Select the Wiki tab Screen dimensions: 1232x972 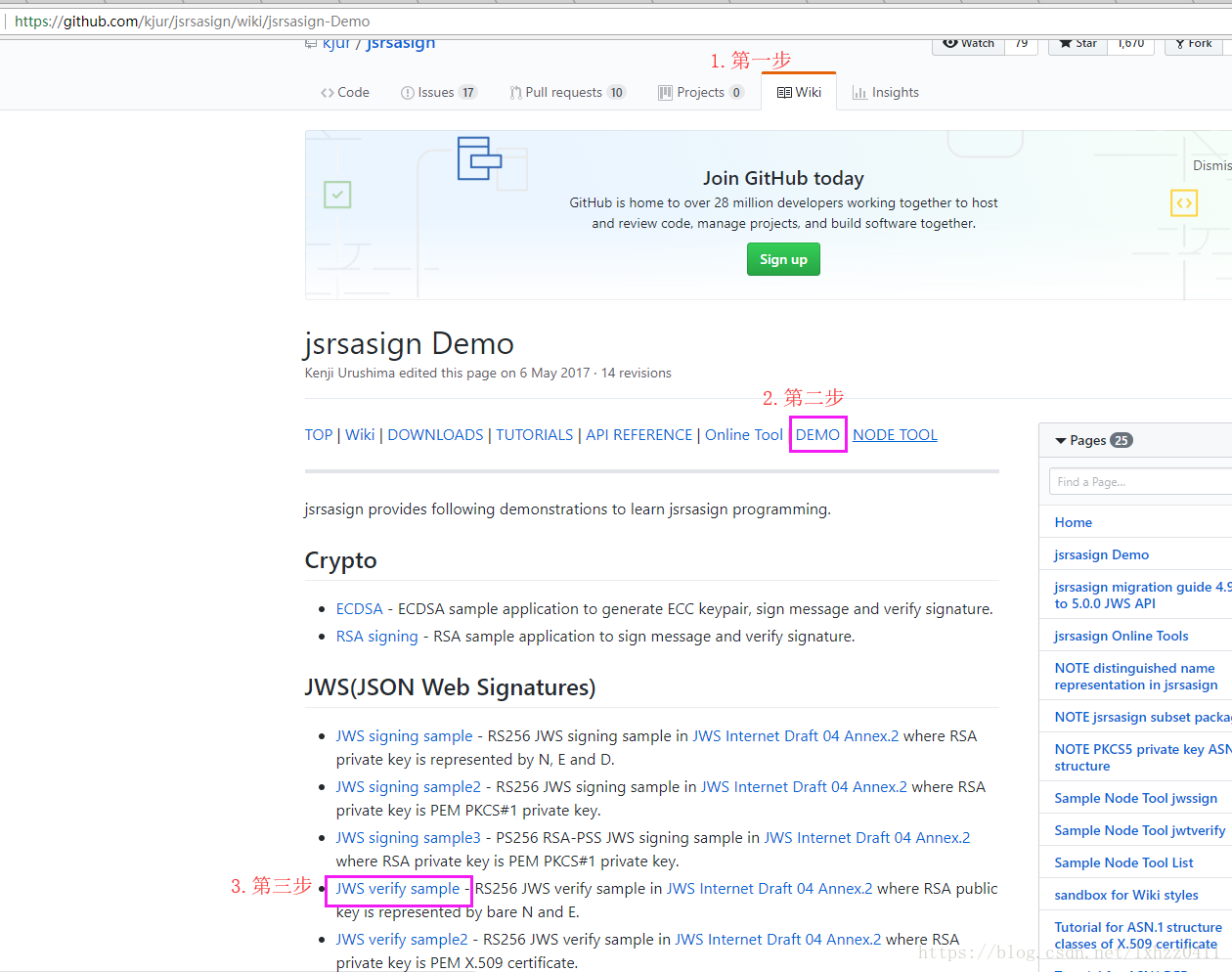click(799, 92)
